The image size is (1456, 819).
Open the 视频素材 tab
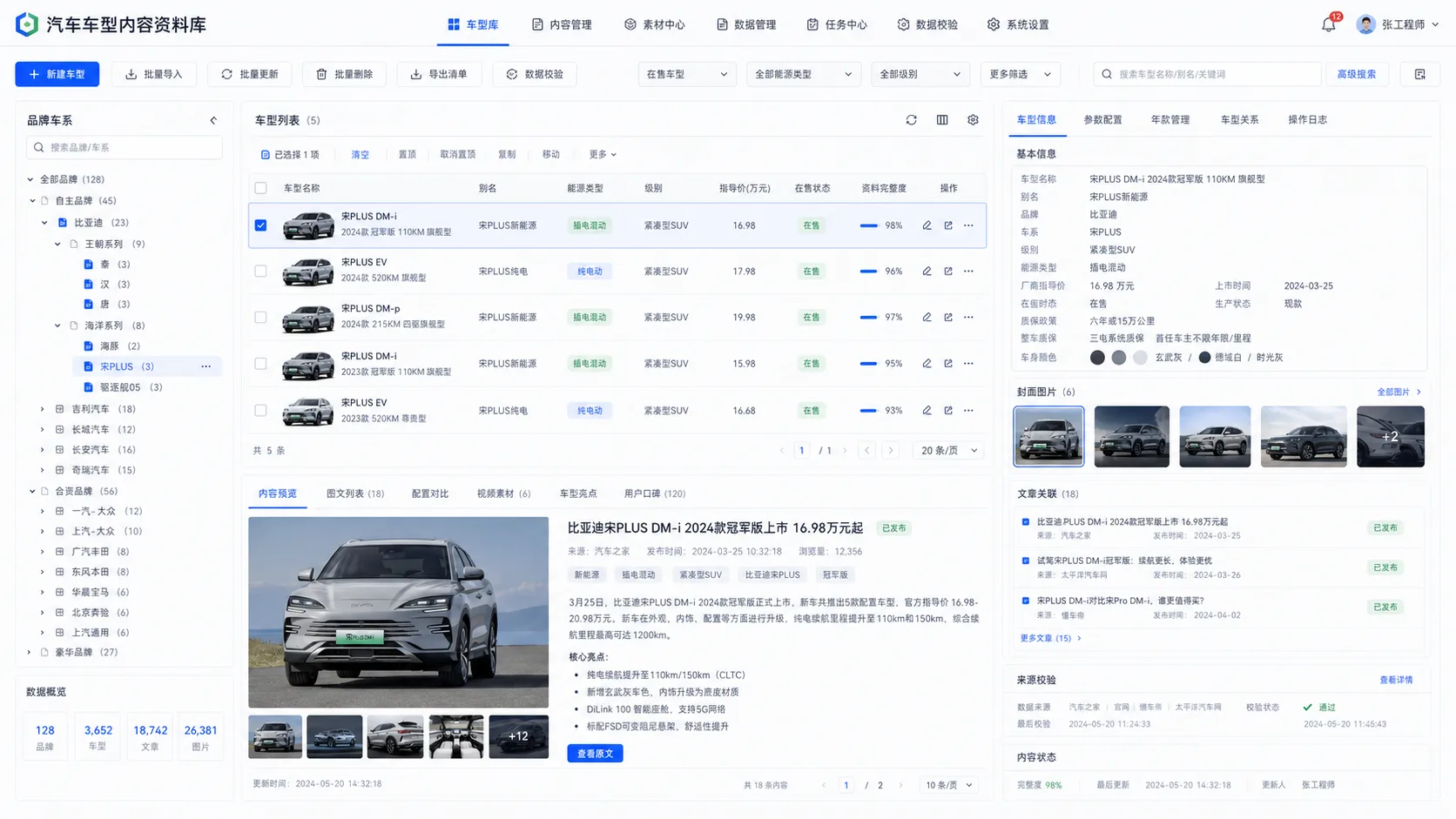pos(503,493)
